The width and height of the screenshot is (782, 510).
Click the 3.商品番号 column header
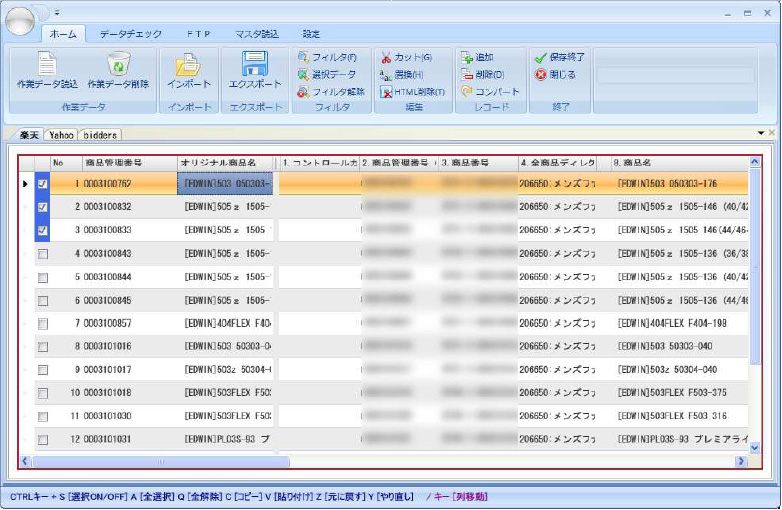478,163
